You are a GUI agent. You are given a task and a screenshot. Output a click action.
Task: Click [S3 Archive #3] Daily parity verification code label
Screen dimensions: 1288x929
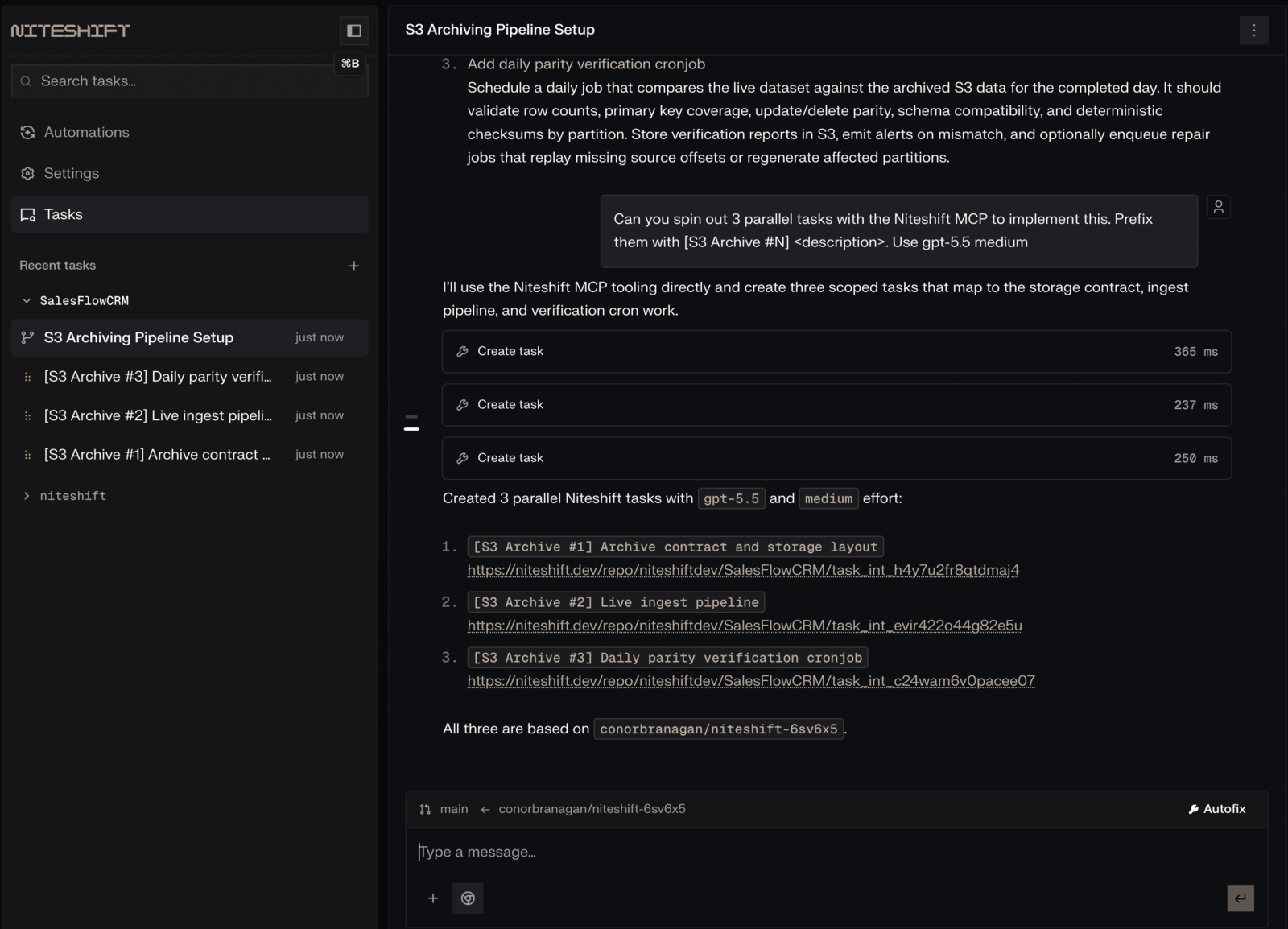point(667,659)
